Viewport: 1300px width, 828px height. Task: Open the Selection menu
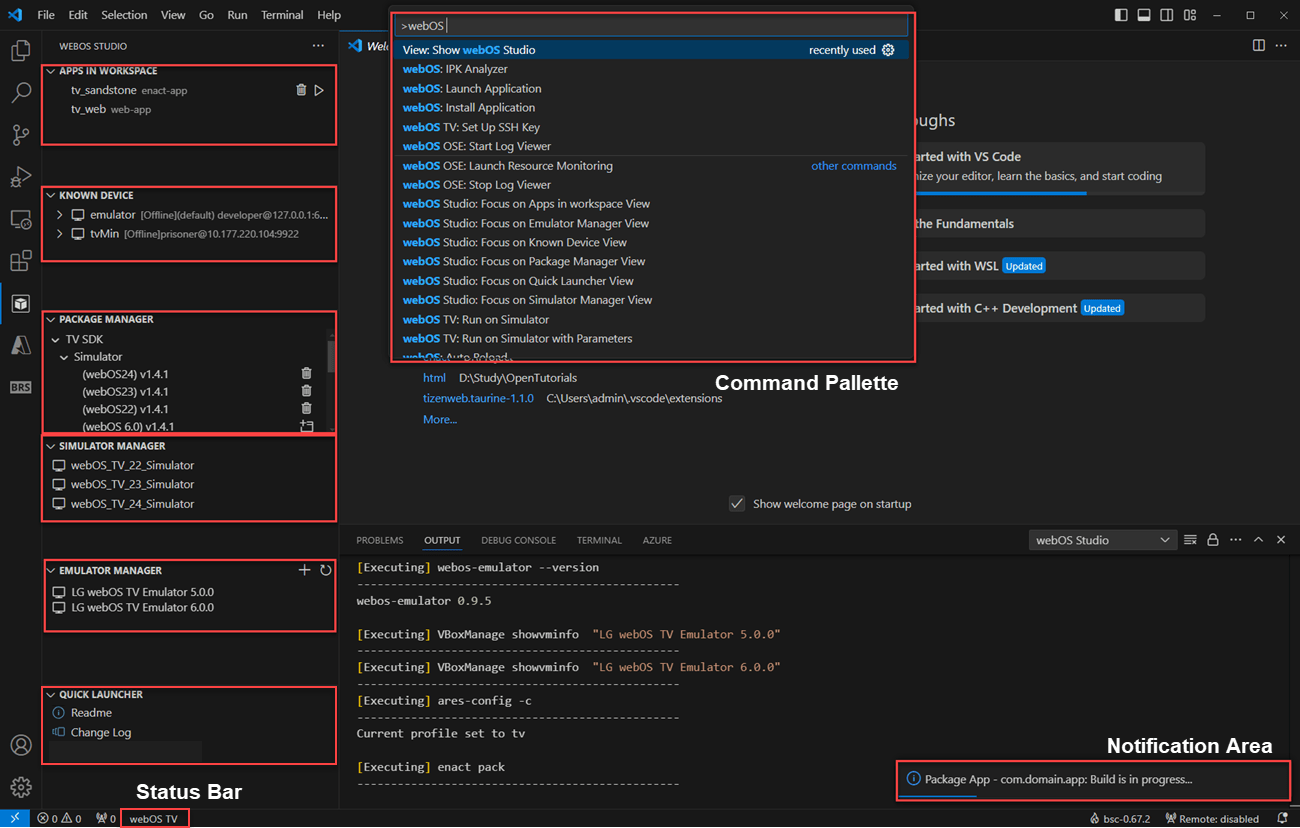(124, 15)
